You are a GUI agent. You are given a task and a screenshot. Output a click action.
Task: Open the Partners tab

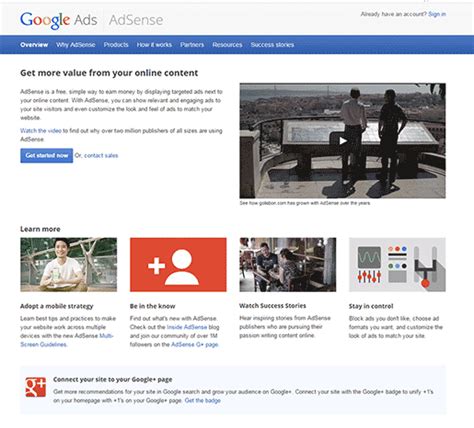click(x=192, y=45)
